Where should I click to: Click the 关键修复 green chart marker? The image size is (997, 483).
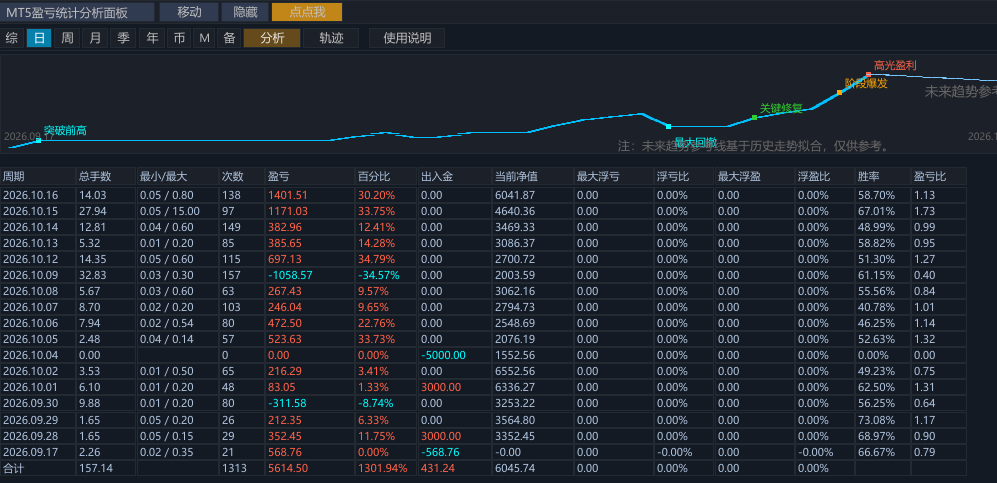coord(754,117)
